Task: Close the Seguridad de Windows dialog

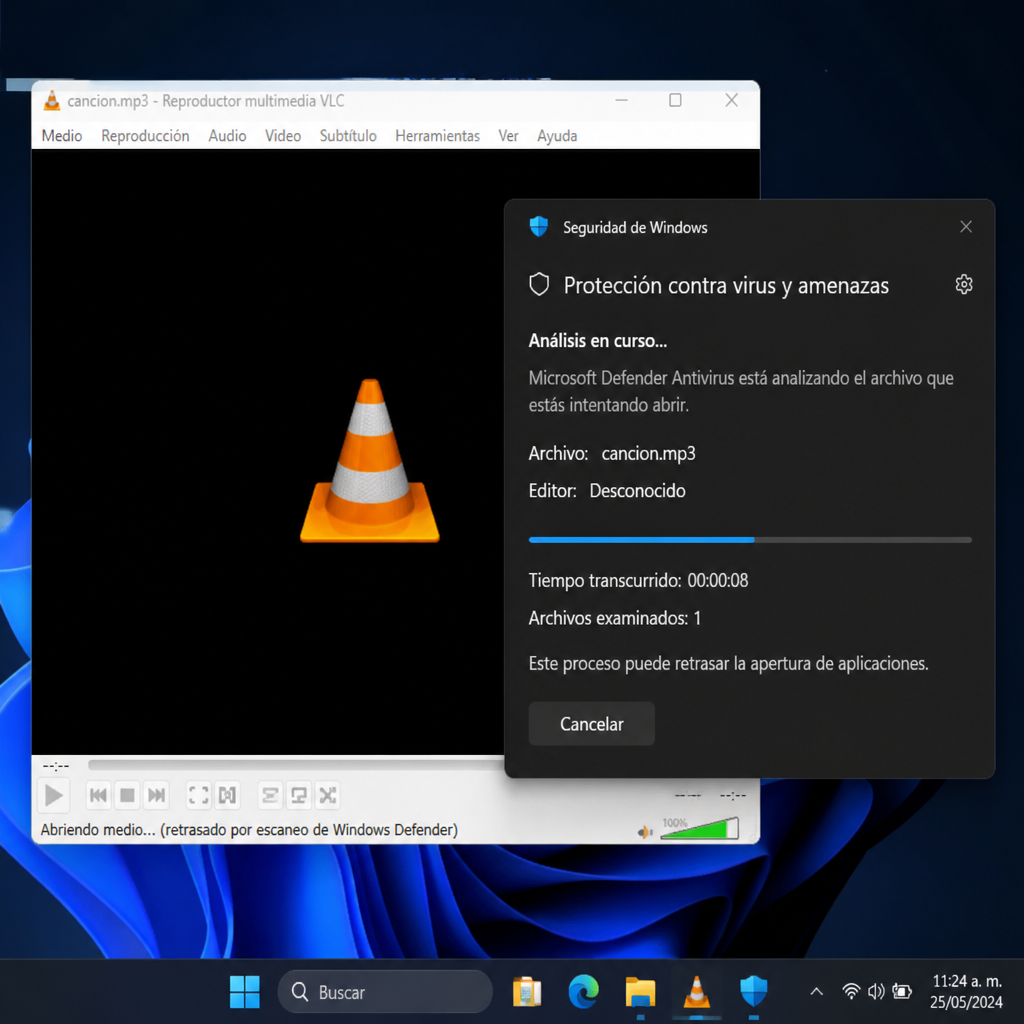Action: (x=966, y=227)
